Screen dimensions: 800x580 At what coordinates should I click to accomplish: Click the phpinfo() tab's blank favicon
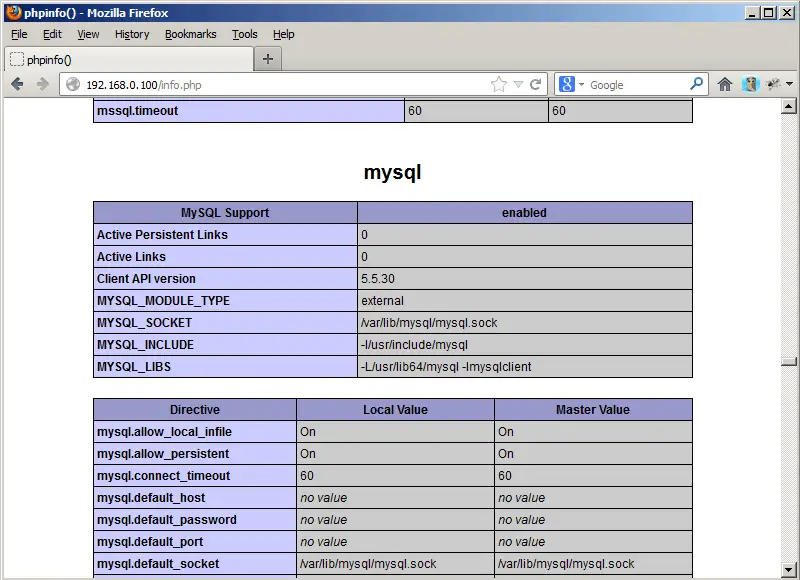point(17,60)
